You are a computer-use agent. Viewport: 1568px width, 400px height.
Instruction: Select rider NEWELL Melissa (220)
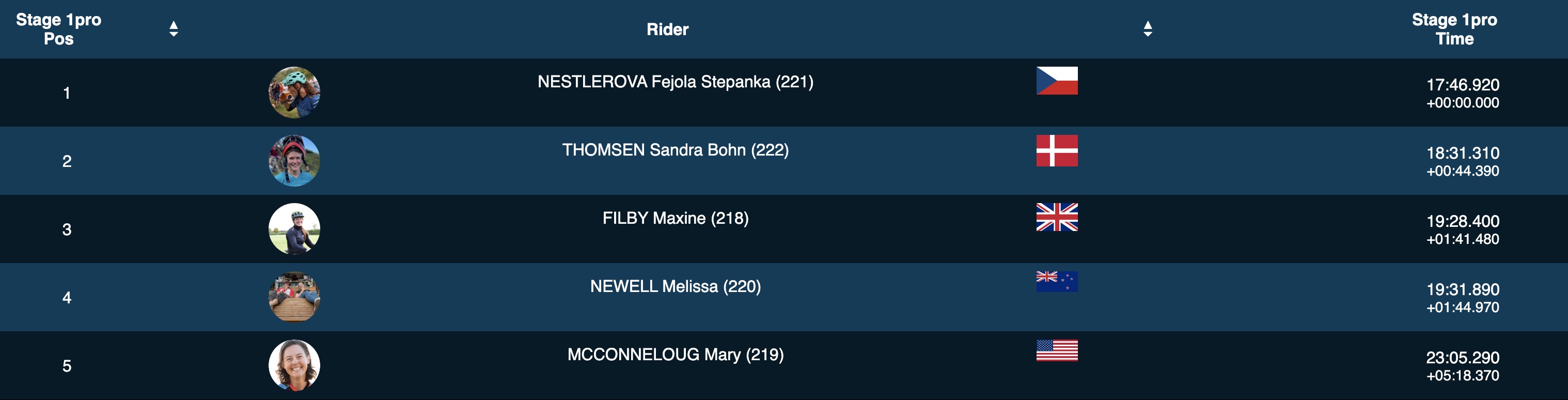click(675, 286)
